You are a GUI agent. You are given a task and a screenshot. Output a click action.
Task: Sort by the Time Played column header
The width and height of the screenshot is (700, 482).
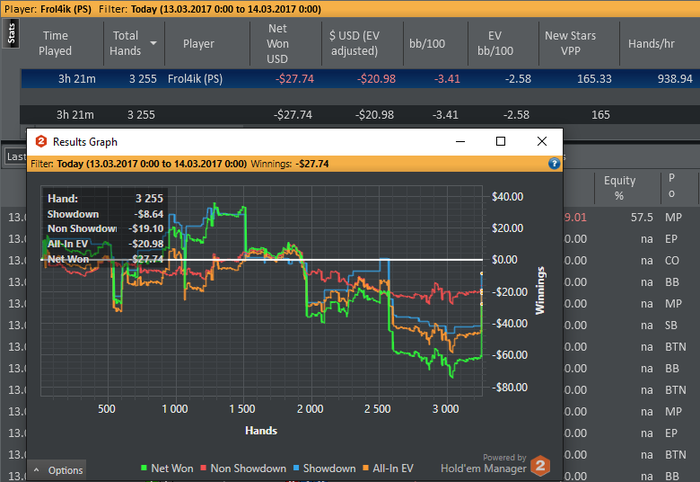coord(55,43)
